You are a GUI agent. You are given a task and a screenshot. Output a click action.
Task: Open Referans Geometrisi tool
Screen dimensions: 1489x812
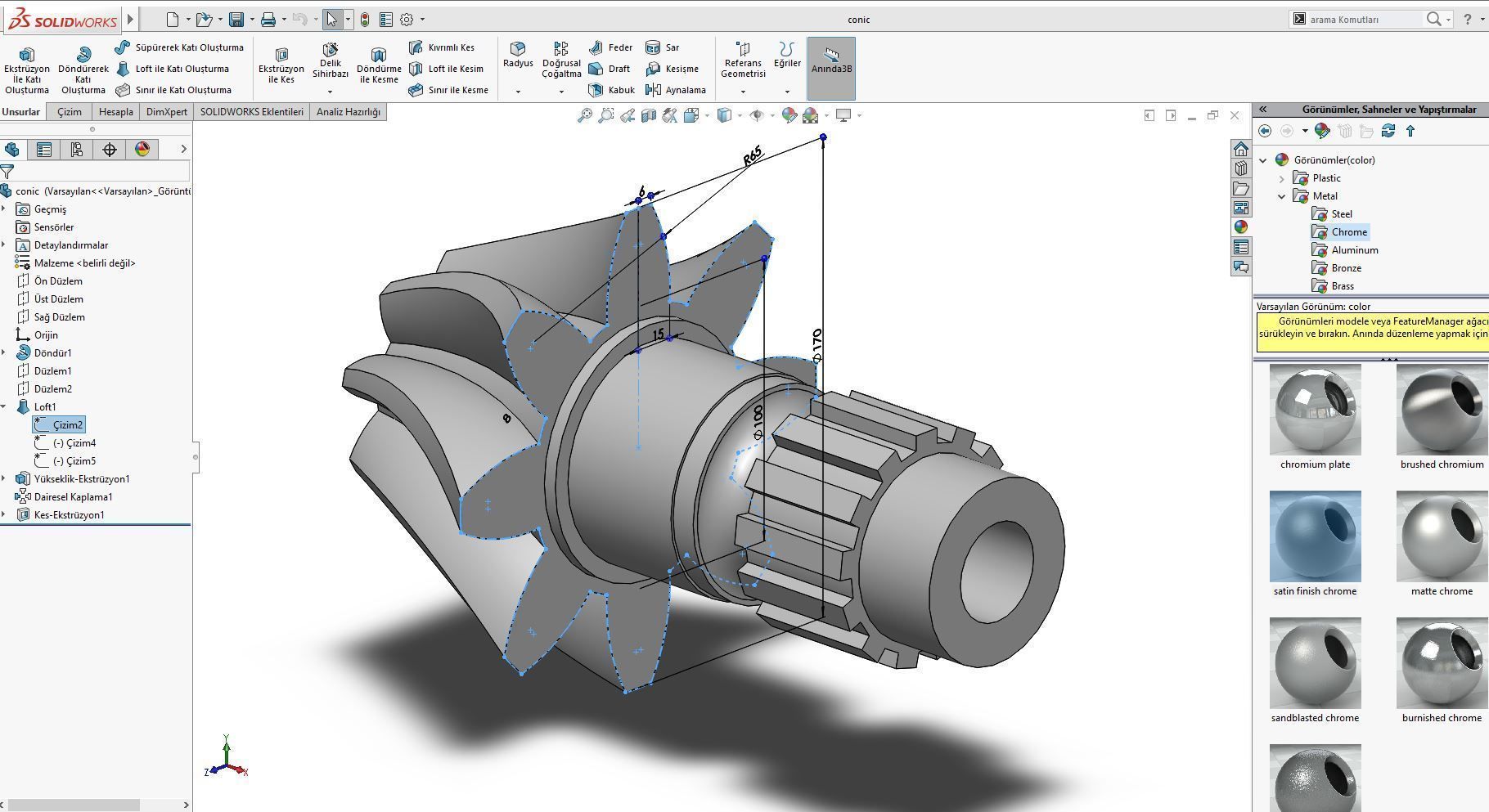coord(743,61)
